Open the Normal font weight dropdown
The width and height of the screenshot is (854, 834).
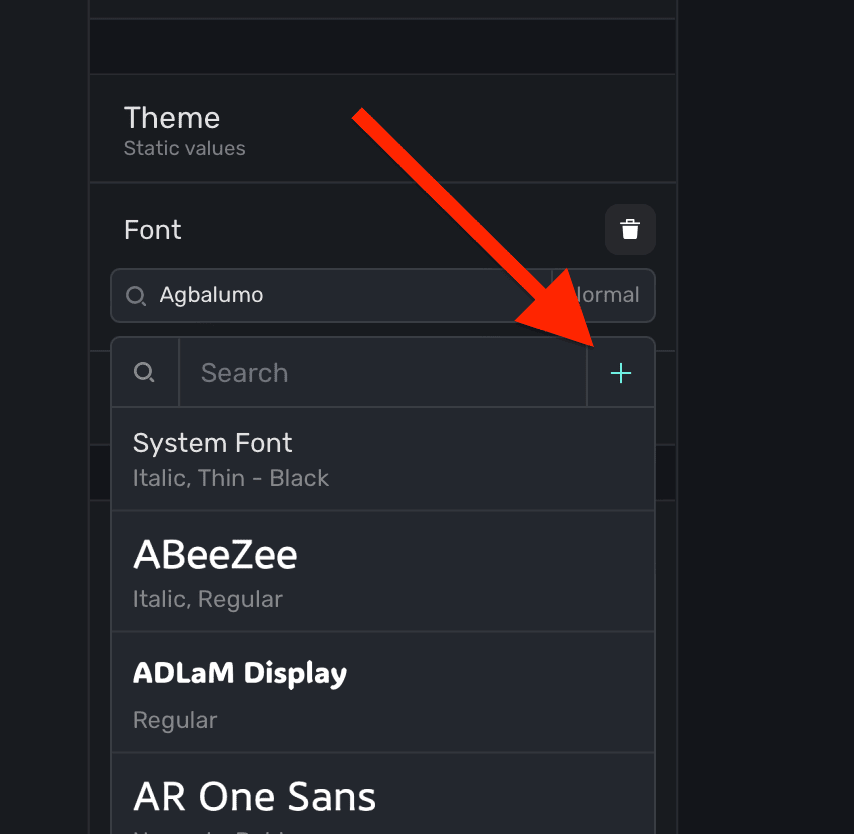click(606, 296)
